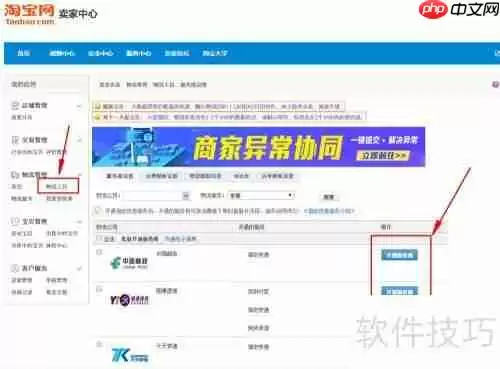
Task: Click 交易管理 section icon in sidebar
Action: pos(15,140)
